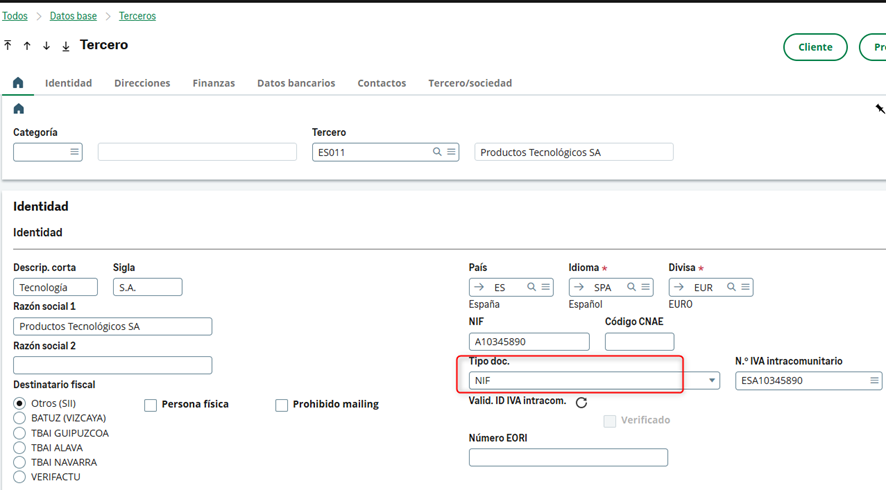Select Otros (SII) radio option

coord(20,404)
